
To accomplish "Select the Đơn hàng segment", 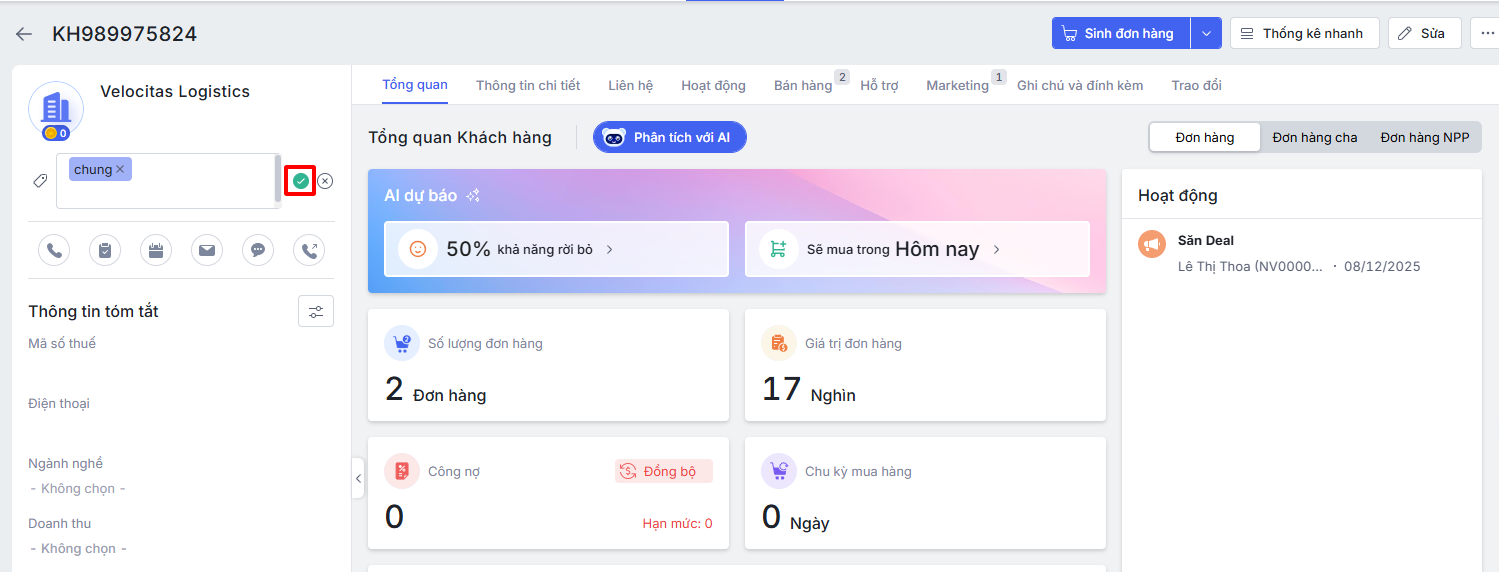I will 1204,137.
